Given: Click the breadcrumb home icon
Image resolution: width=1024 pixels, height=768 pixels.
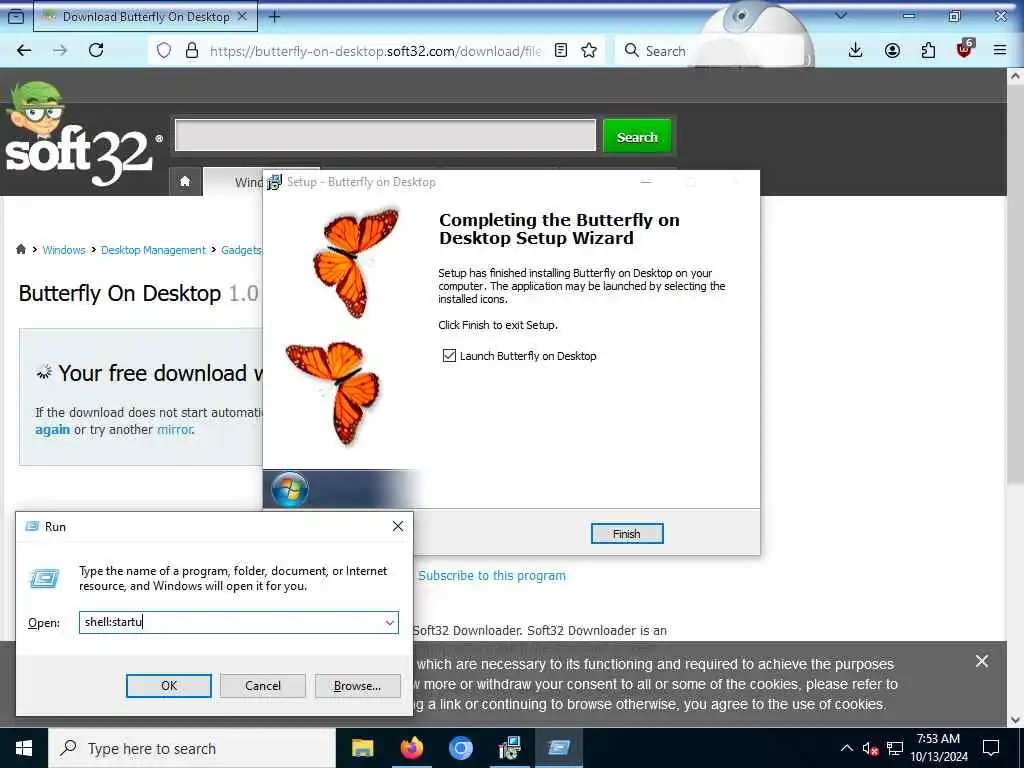Looking at the screenshot, I should tap(21, 249).
